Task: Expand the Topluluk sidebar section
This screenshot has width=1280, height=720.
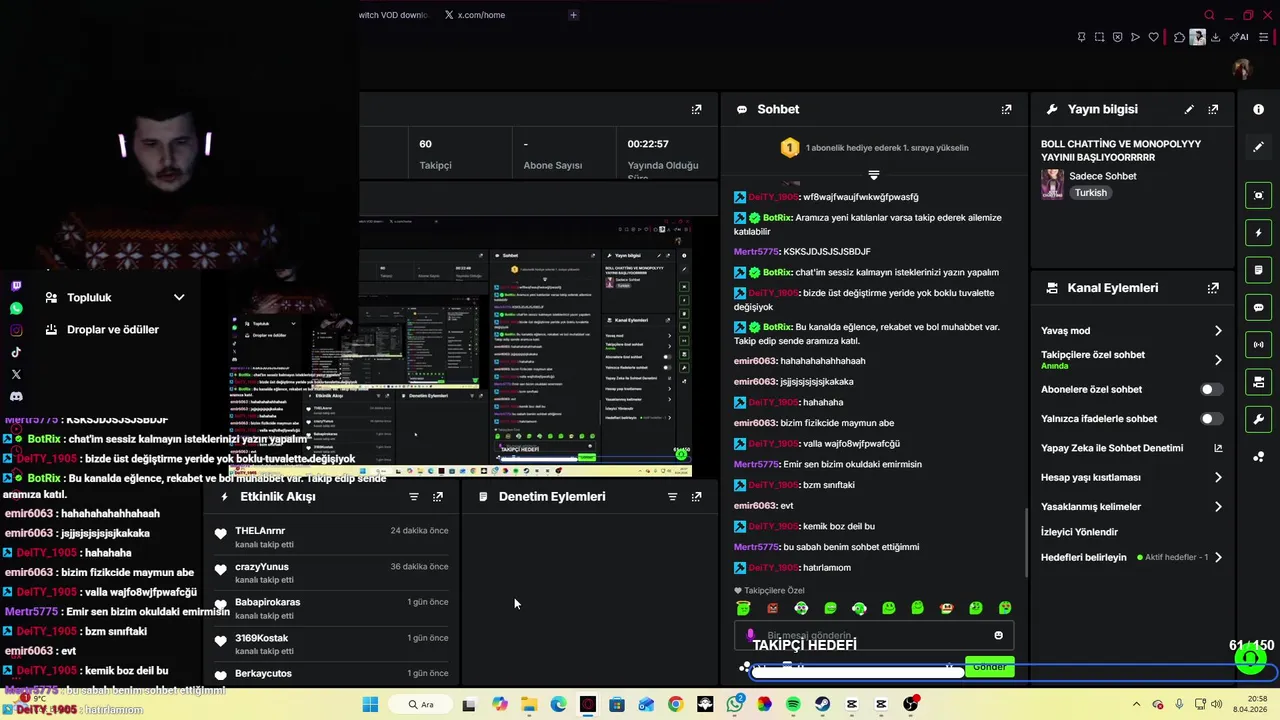Action: 179,297
